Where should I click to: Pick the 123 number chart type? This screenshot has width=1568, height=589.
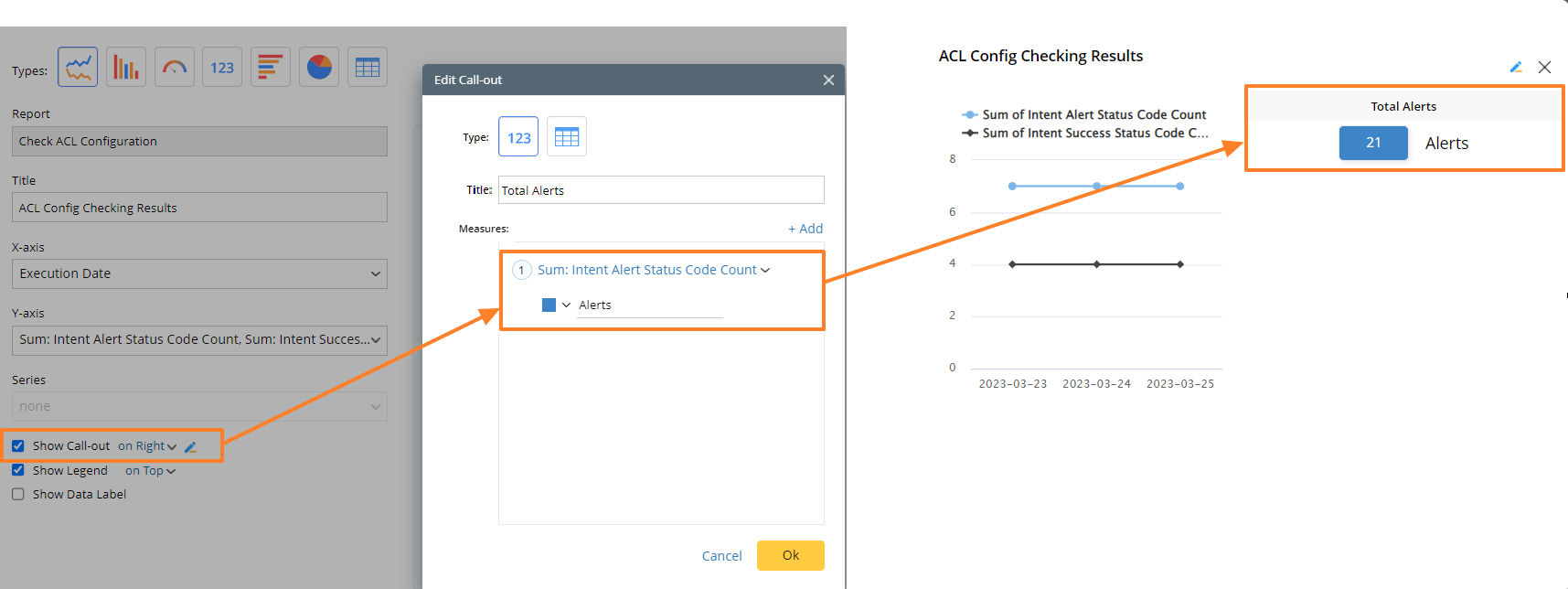[x=222, y=67]
